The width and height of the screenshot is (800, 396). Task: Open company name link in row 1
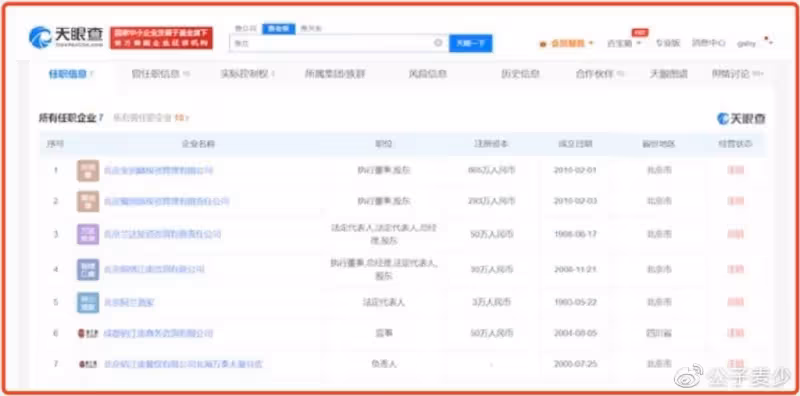pyautogui.click(x=158, y=170)
